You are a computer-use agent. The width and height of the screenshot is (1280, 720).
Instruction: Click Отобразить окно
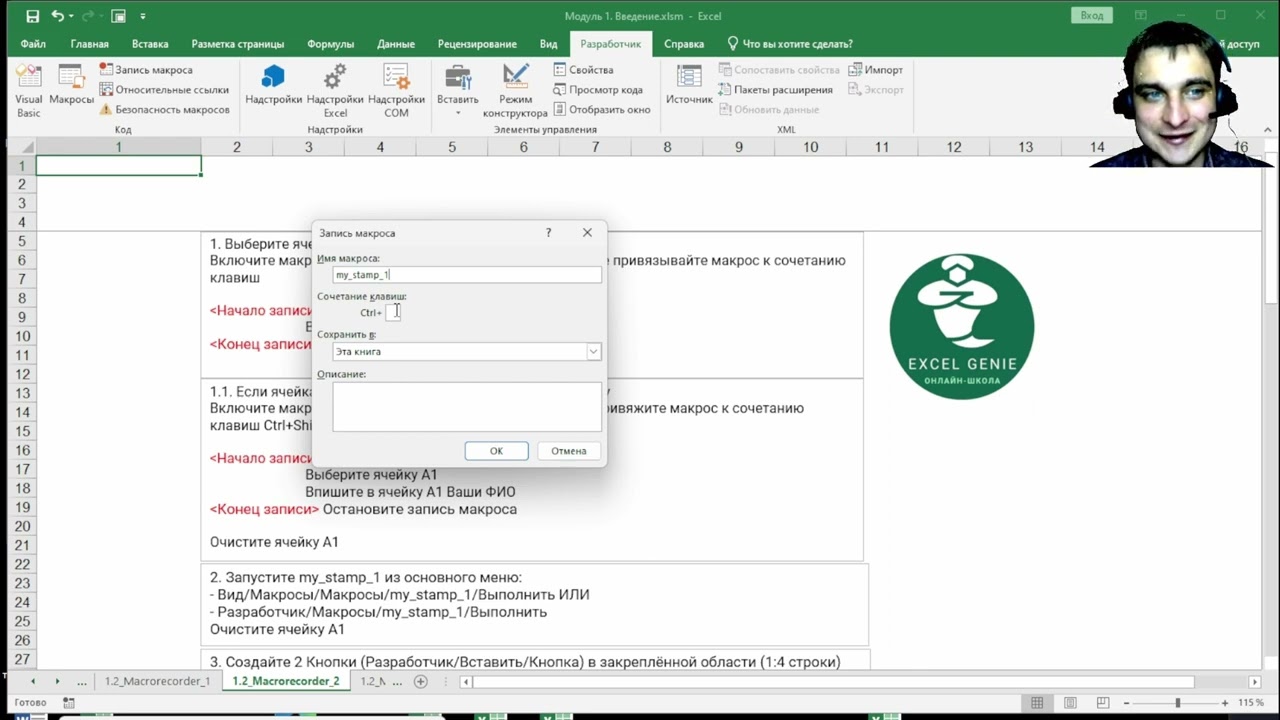tap(601, 109)
